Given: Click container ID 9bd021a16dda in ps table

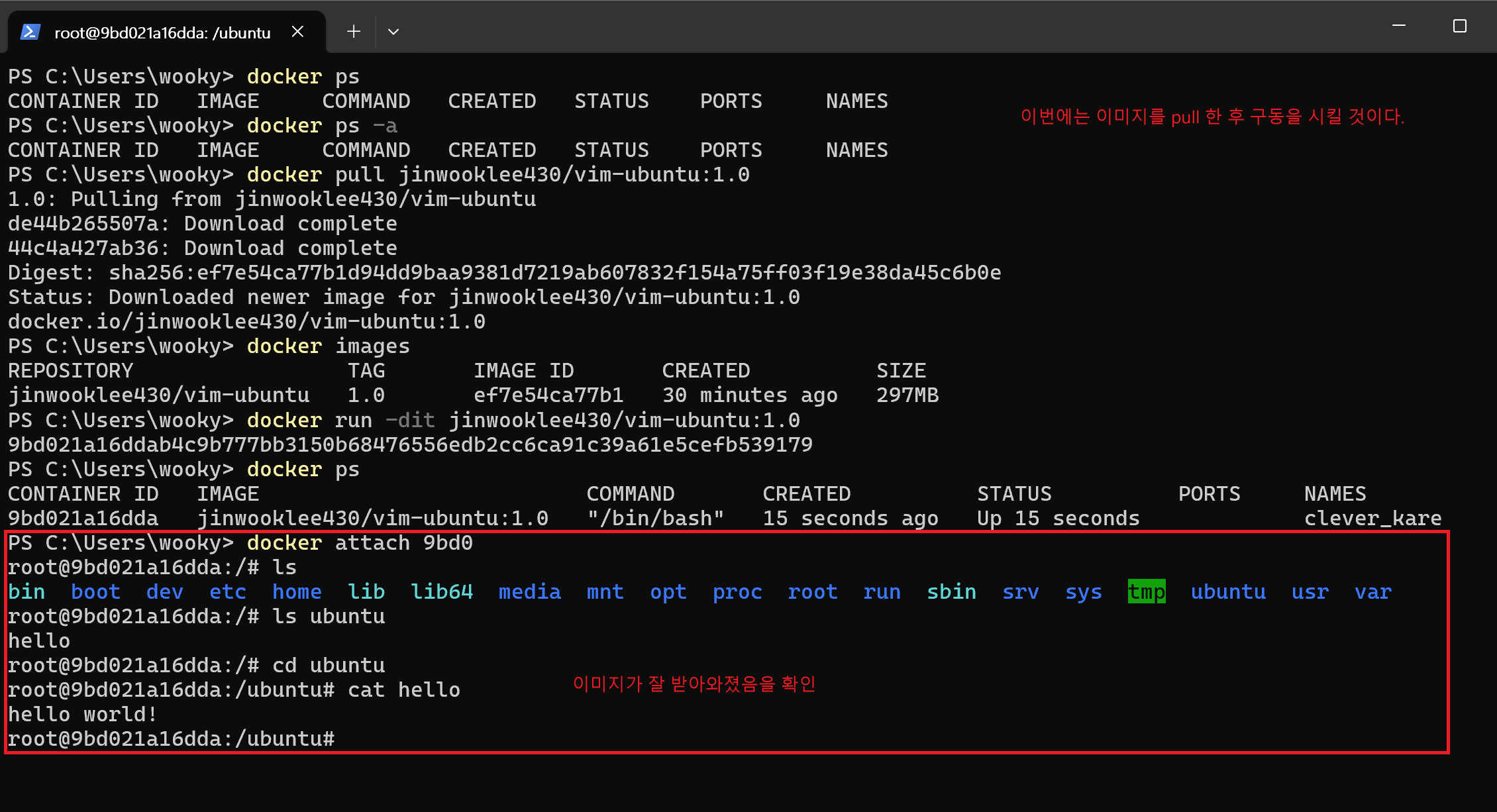Looking at the screenshot, I should (x=83, y=519).
